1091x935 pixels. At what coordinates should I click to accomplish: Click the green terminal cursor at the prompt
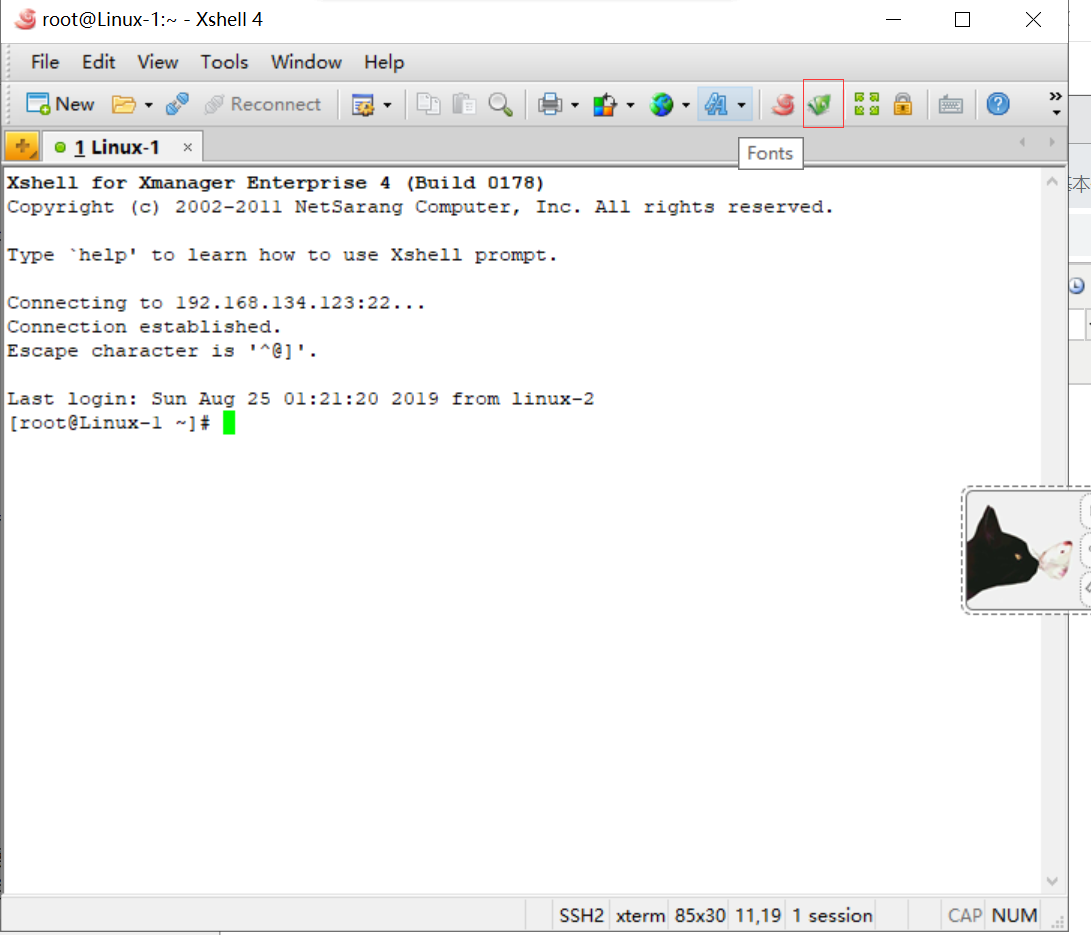[229, 422]
